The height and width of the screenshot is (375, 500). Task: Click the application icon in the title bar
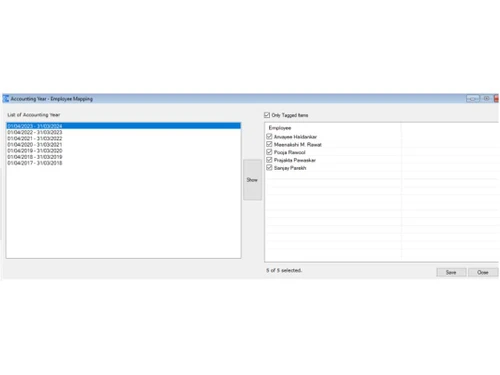[x=6, y=99]
